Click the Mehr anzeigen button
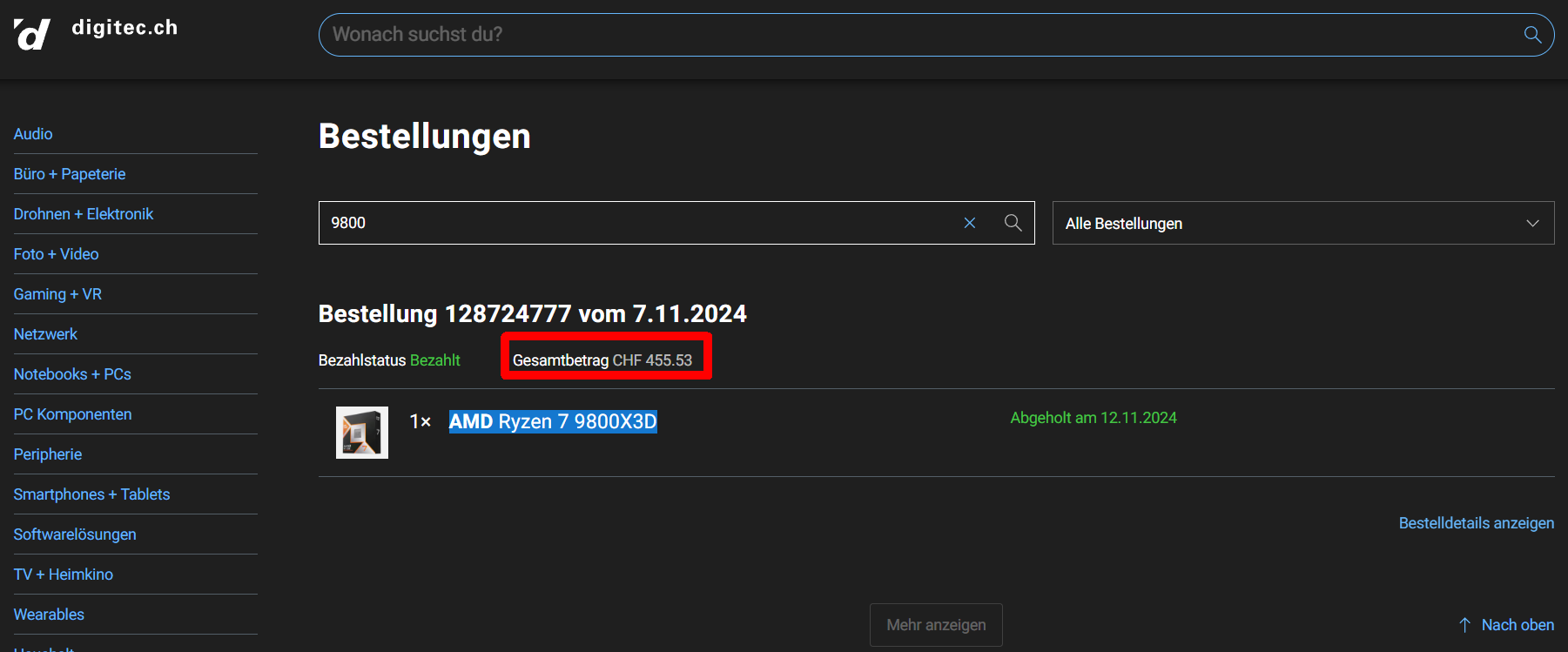This screenshot has height=652, width=1568. click(x=936, y=625)
